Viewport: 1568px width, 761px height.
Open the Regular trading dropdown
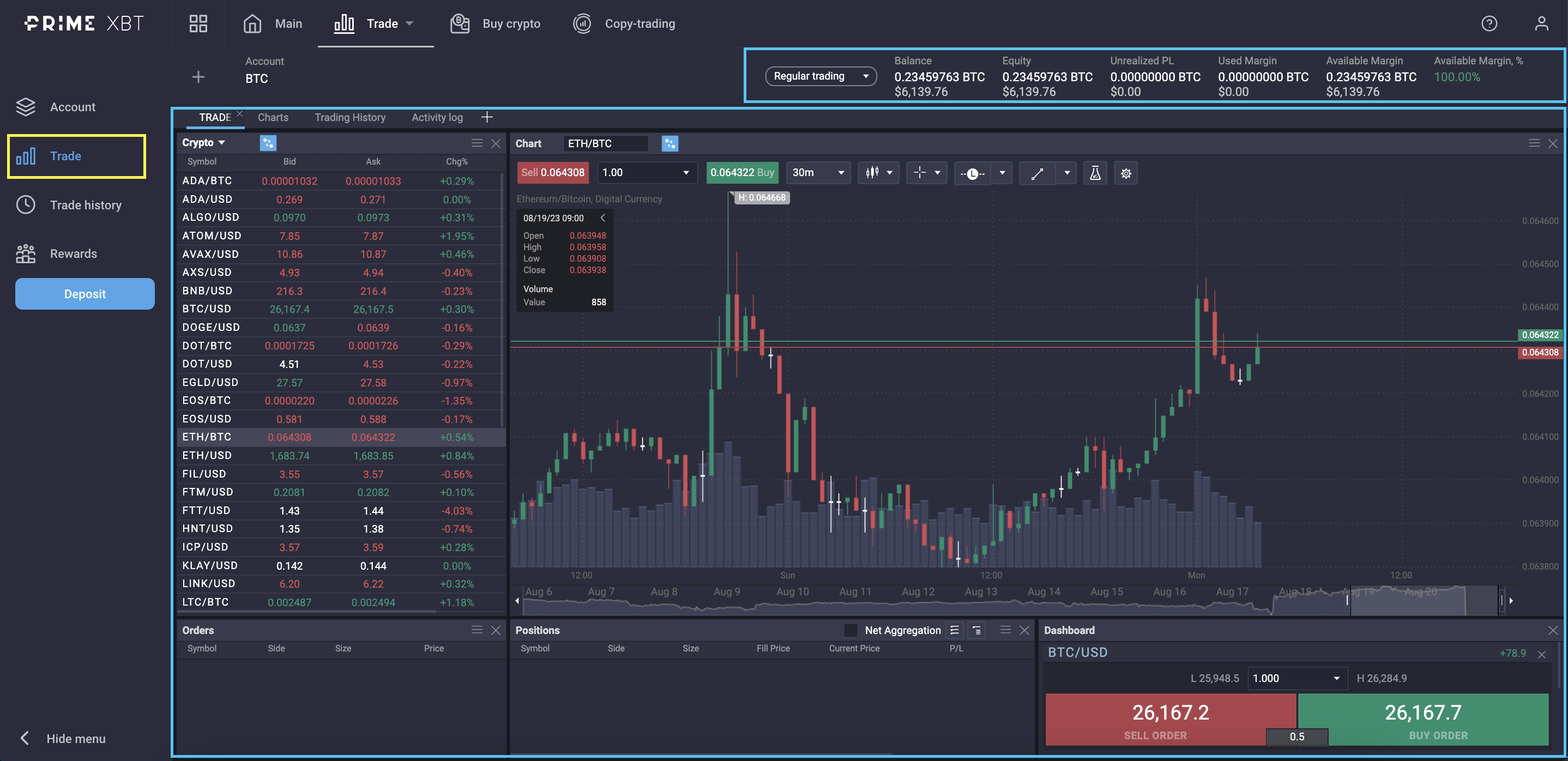click(x=820, y=76)
